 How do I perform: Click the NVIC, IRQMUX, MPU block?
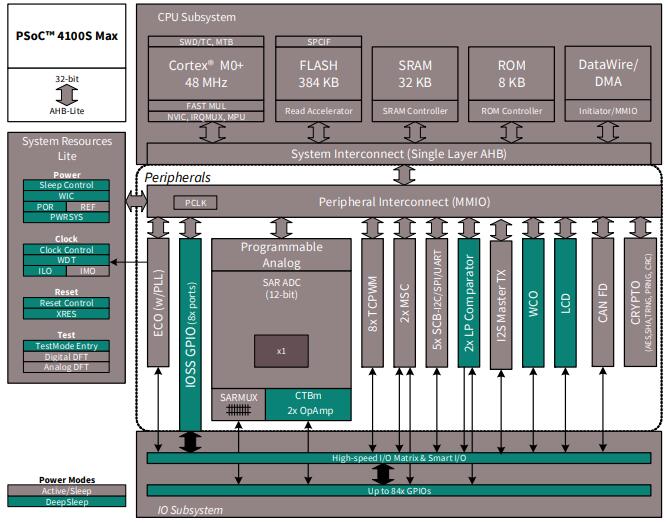(x=206, y=116)
